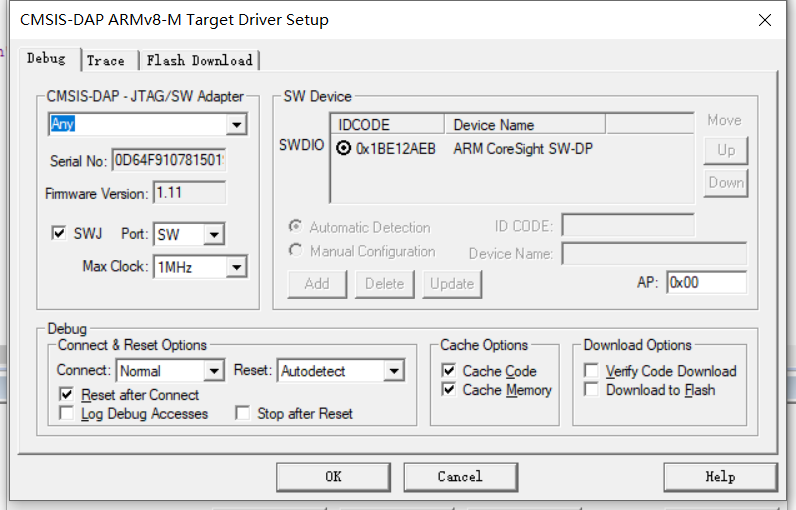Click the Firmware Version field
Screen dimensions: 796x510
189,193
